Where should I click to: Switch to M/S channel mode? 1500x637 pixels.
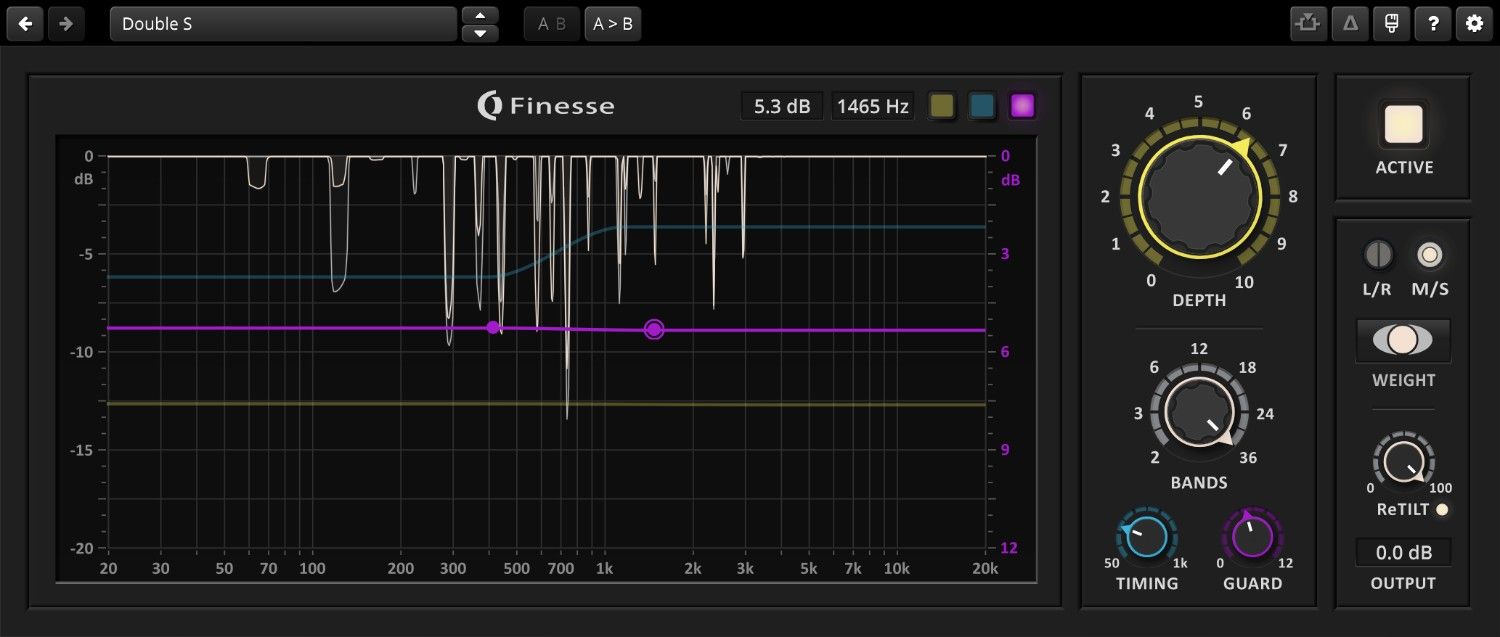[x=1429, y=255]
